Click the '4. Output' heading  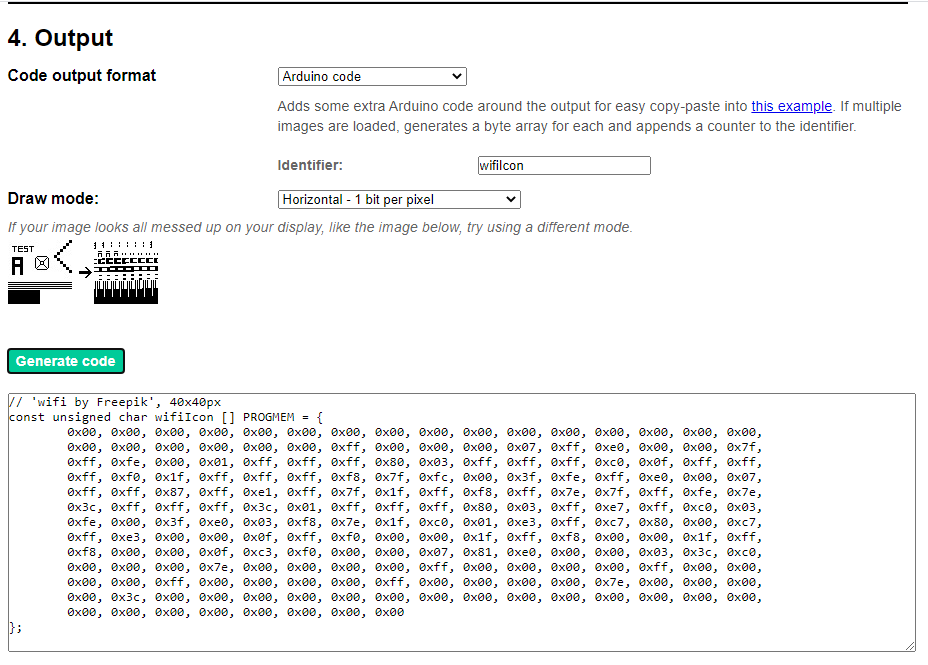pyautogui.click(x=60, y=38)
